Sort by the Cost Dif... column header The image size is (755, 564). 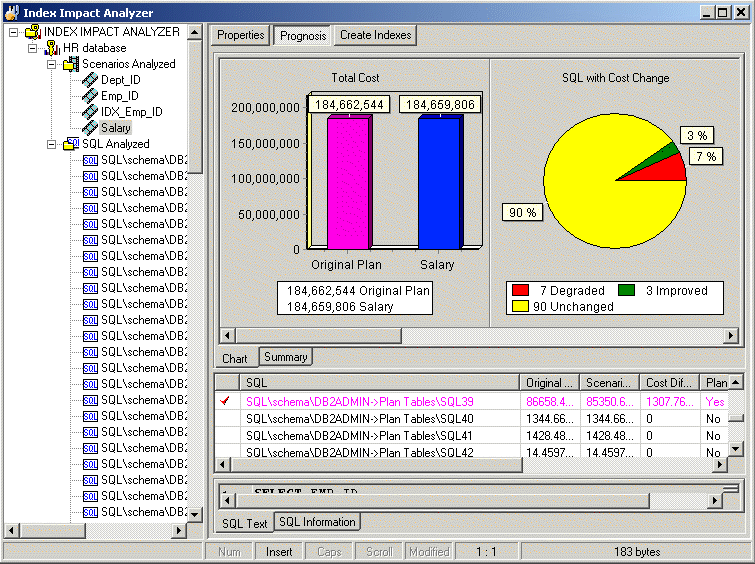click(x=669, y=383)
